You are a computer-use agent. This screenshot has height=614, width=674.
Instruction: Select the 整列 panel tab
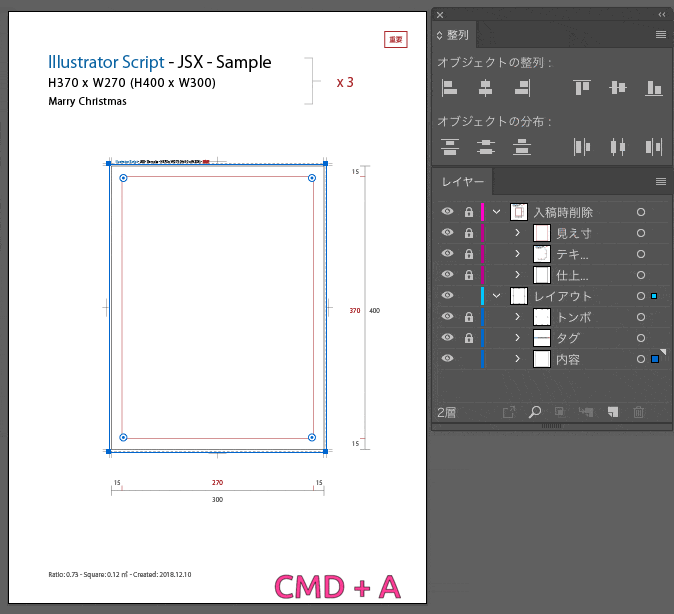[454, 35]
